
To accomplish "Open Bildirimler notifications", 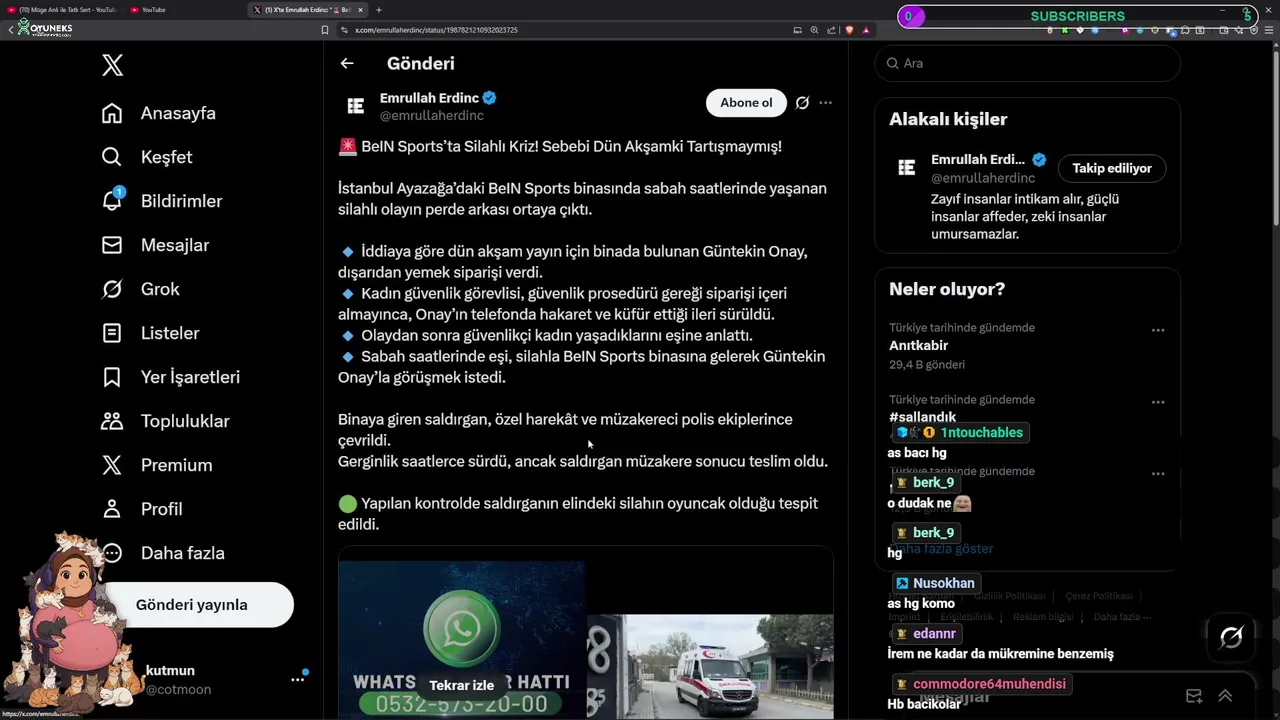I will tap(162, 201).
